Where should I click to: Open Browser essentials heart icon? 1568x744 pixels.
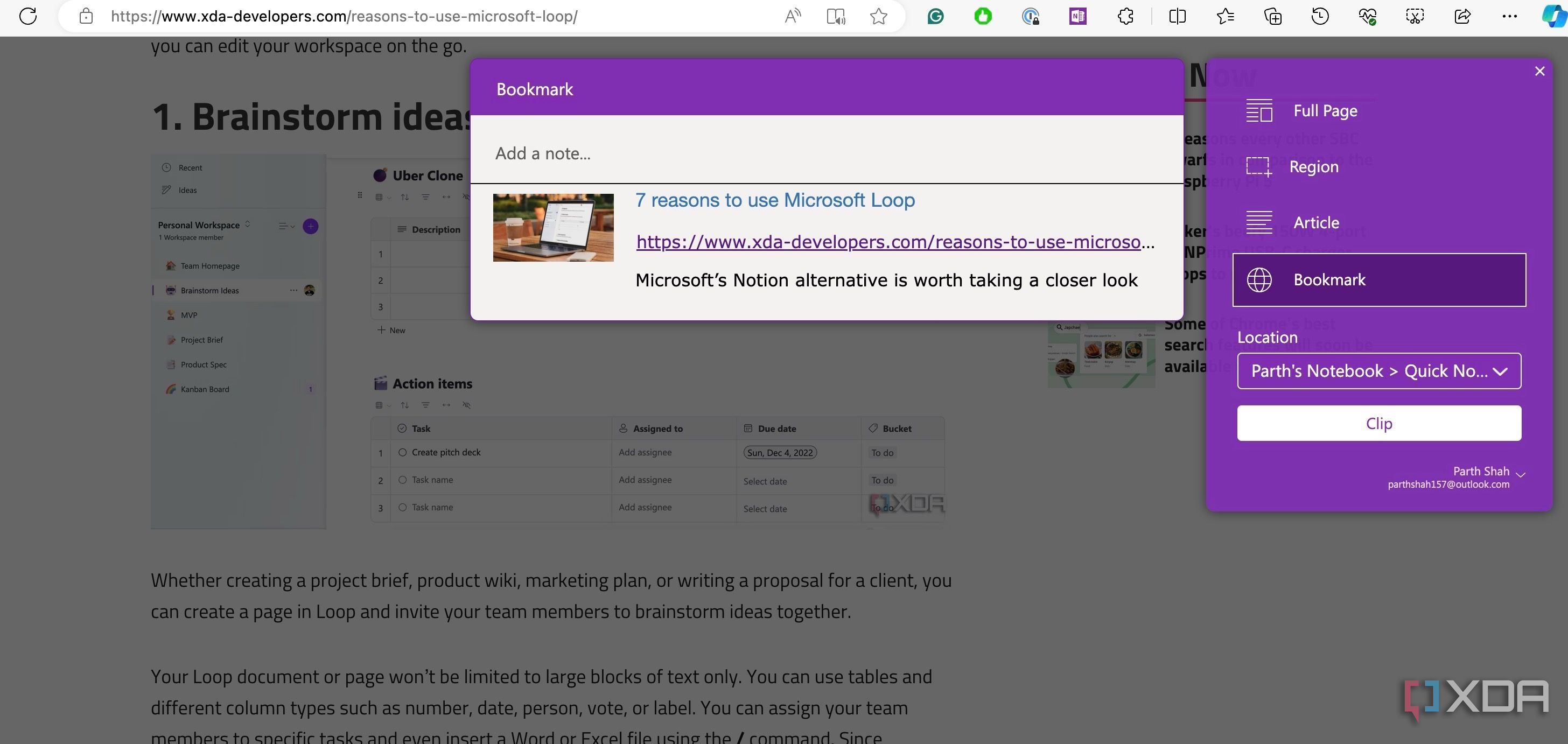(1367, 16)
